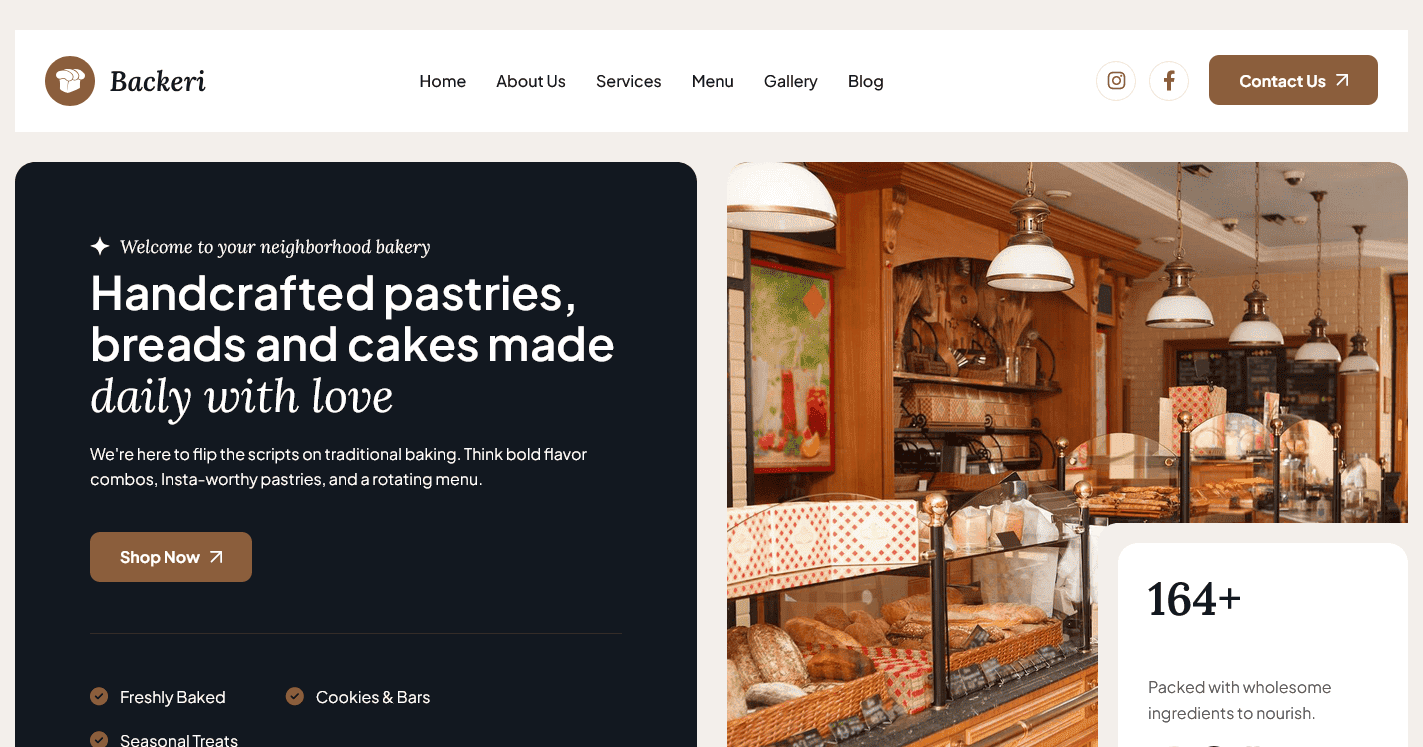Click the bakery interior hero image
Viewport: 1423px width, 747px height.
click(x=1067, y=454)
